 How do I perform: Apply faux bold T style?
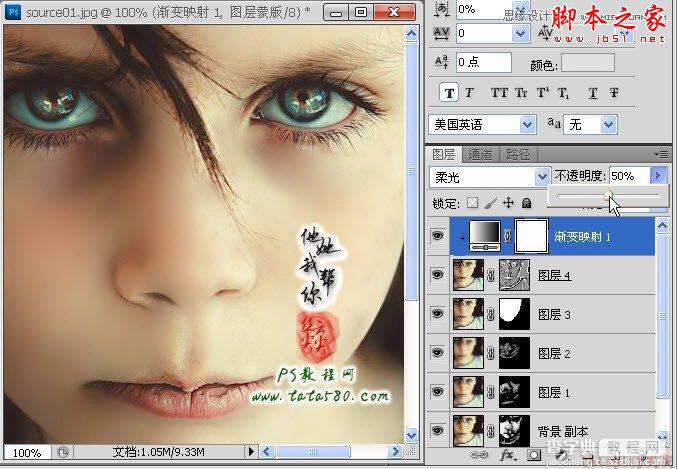click(x=449, y=93)
